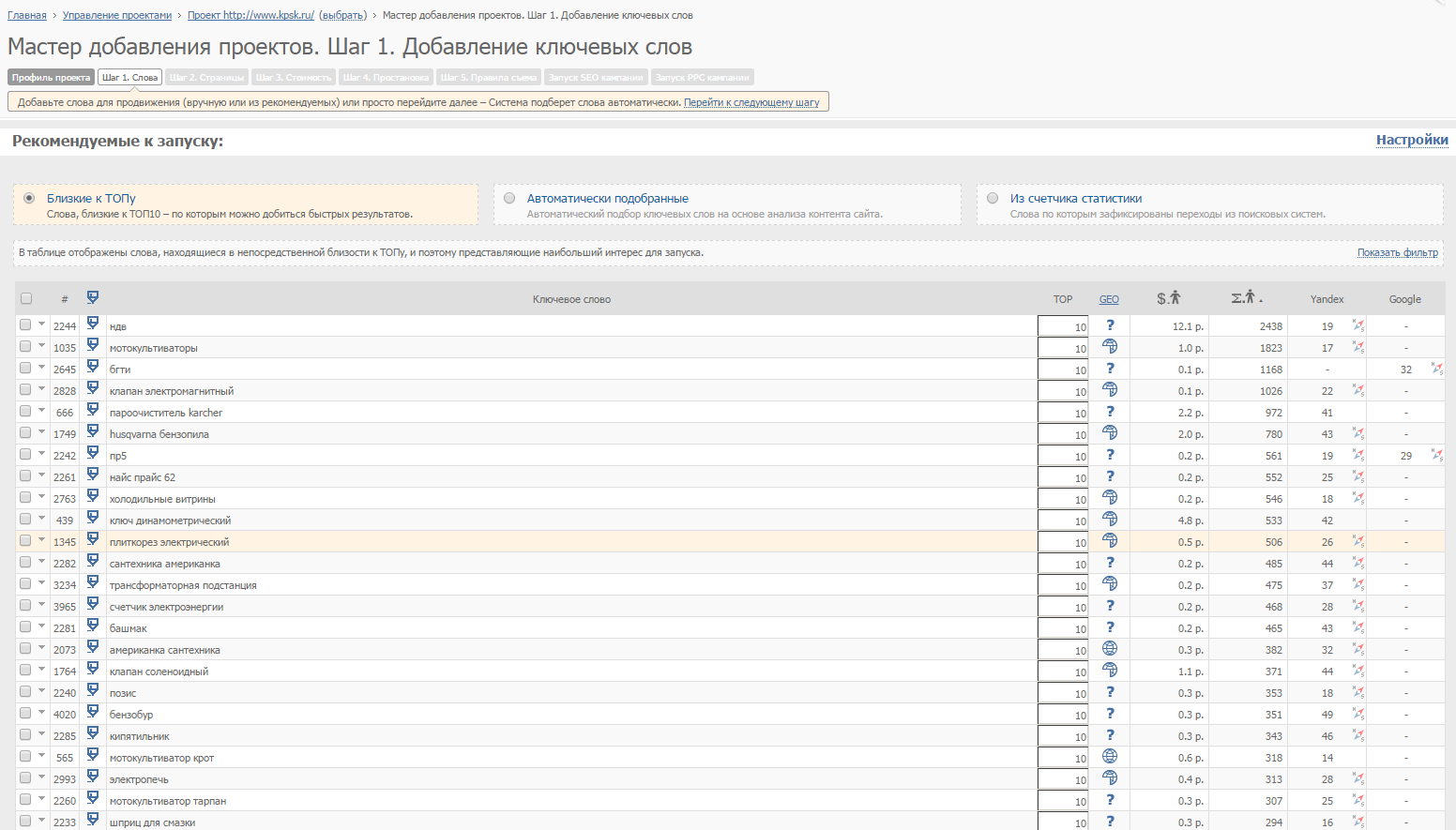1456x830 pixels.
Task: Open Yandex position chart icon for клапан электромагнитный
Action: click(x=1358, y=390)
